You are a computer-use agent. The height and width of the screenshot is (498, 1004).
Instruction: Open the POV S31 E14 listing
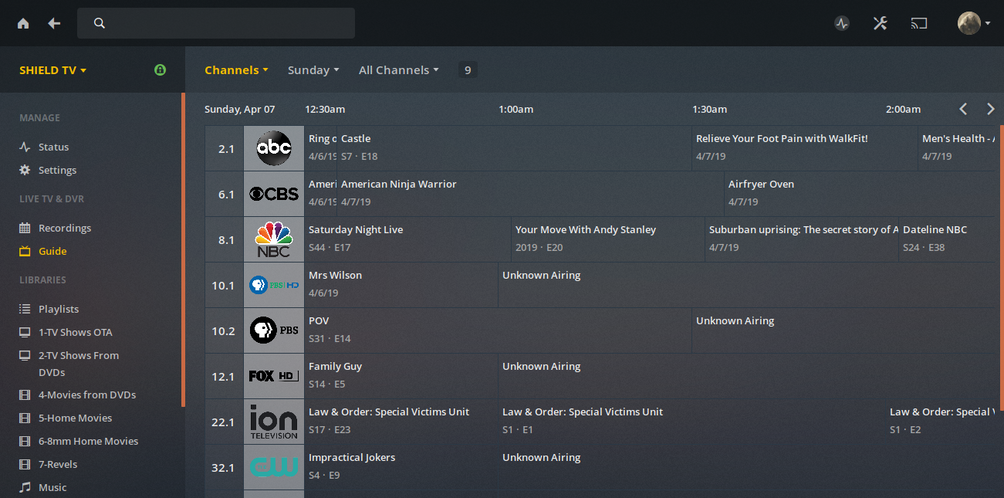[498, 330]
